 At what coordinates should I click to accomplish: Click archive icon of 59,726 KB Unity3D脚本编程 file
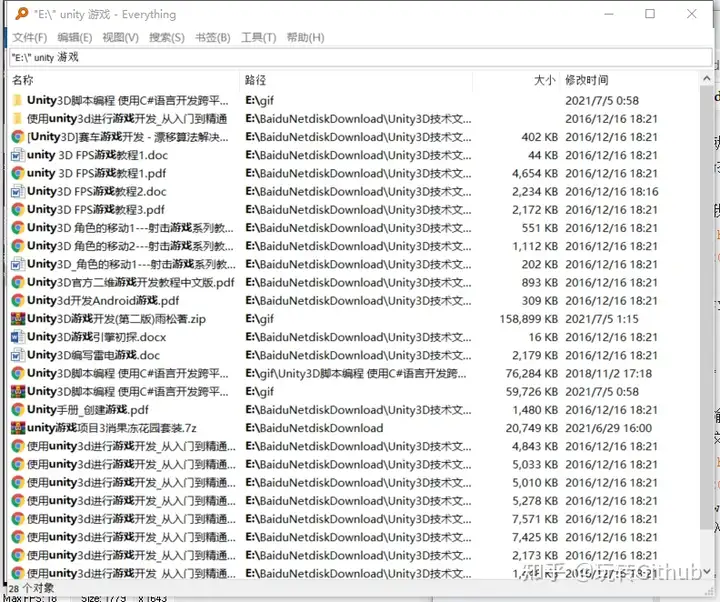[x=17, y=392]
